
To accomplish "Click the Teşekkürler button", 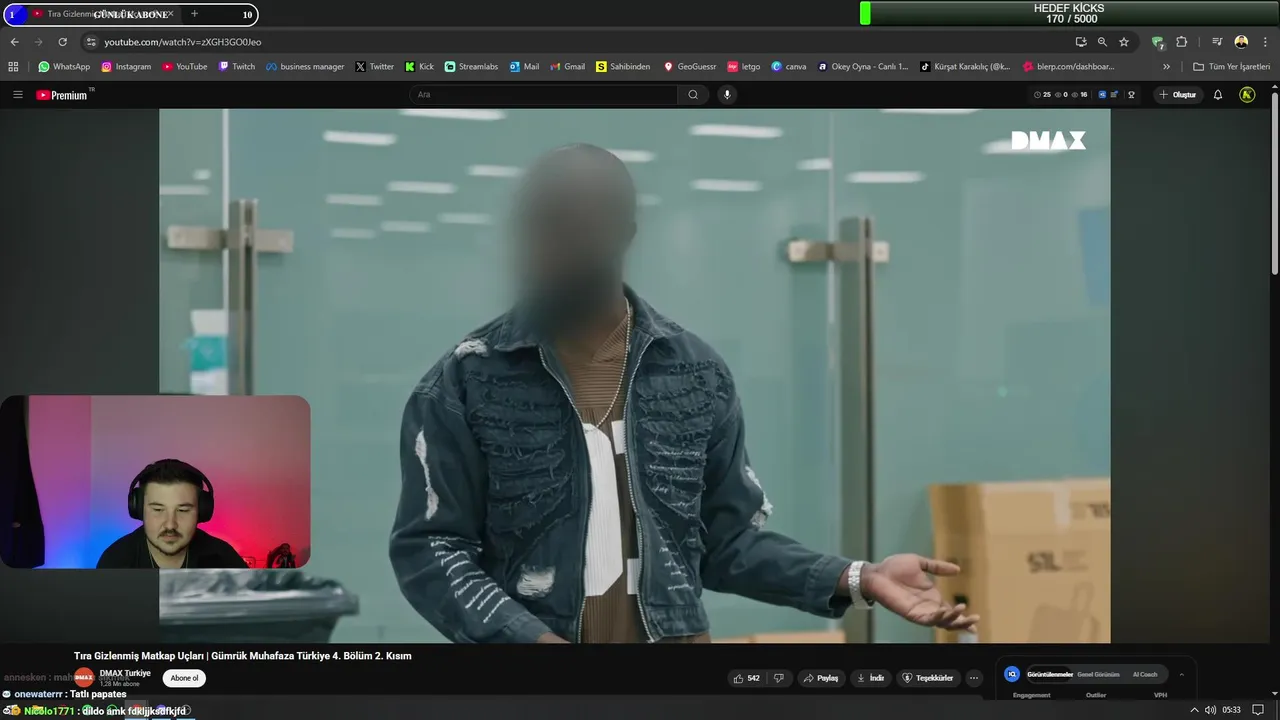I will (x=928, y=678).
